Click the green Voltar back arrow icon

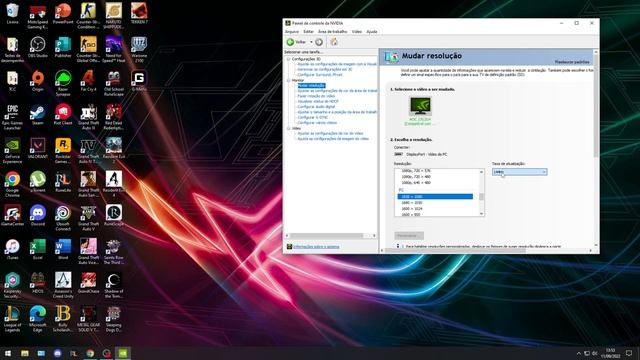click(x=291, y=42)
